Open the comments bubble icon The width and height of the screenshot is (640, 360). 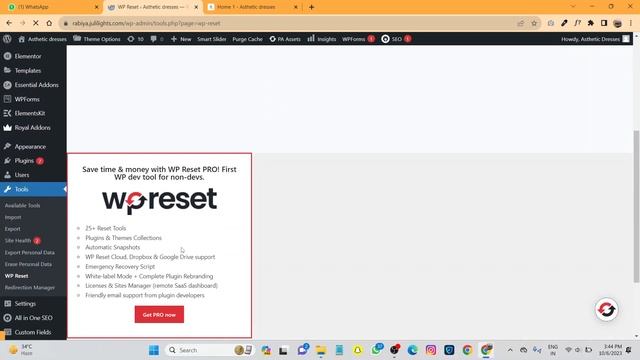coord(157,39)
